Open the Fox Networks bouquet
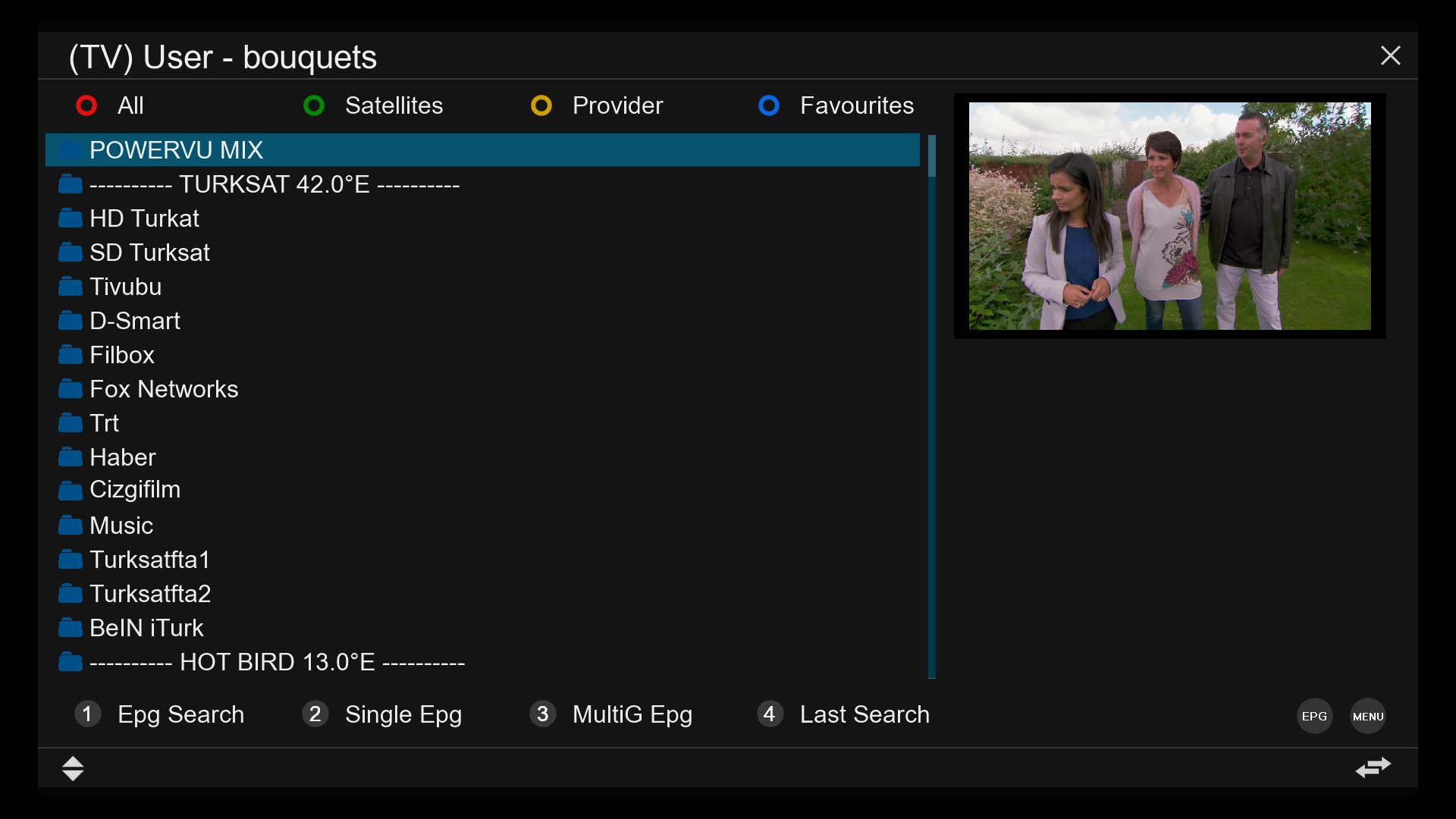Viewport: 1456px width, 819px height. click(482, 389)
